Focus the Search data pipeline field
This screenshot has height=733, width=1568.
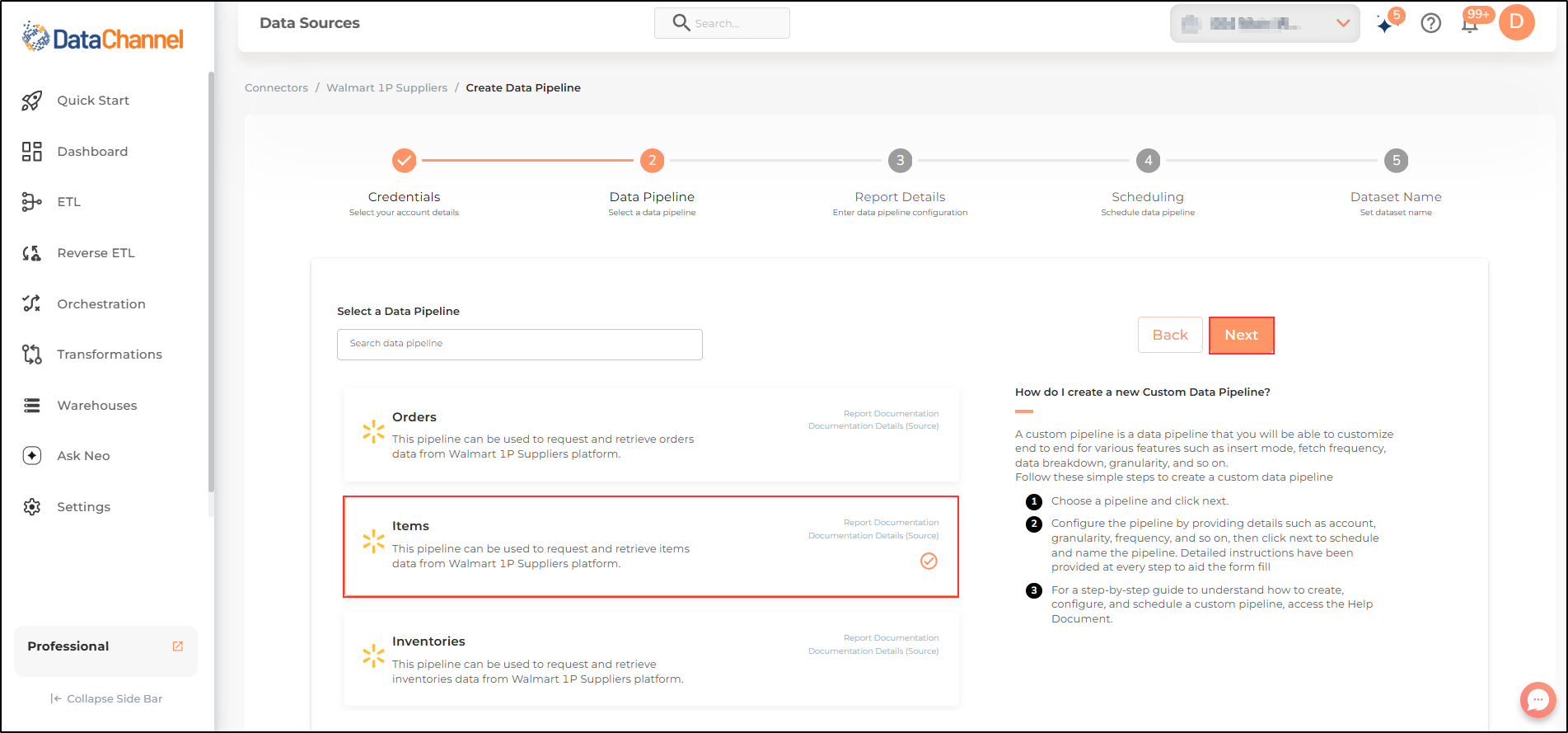coord(520,345)
